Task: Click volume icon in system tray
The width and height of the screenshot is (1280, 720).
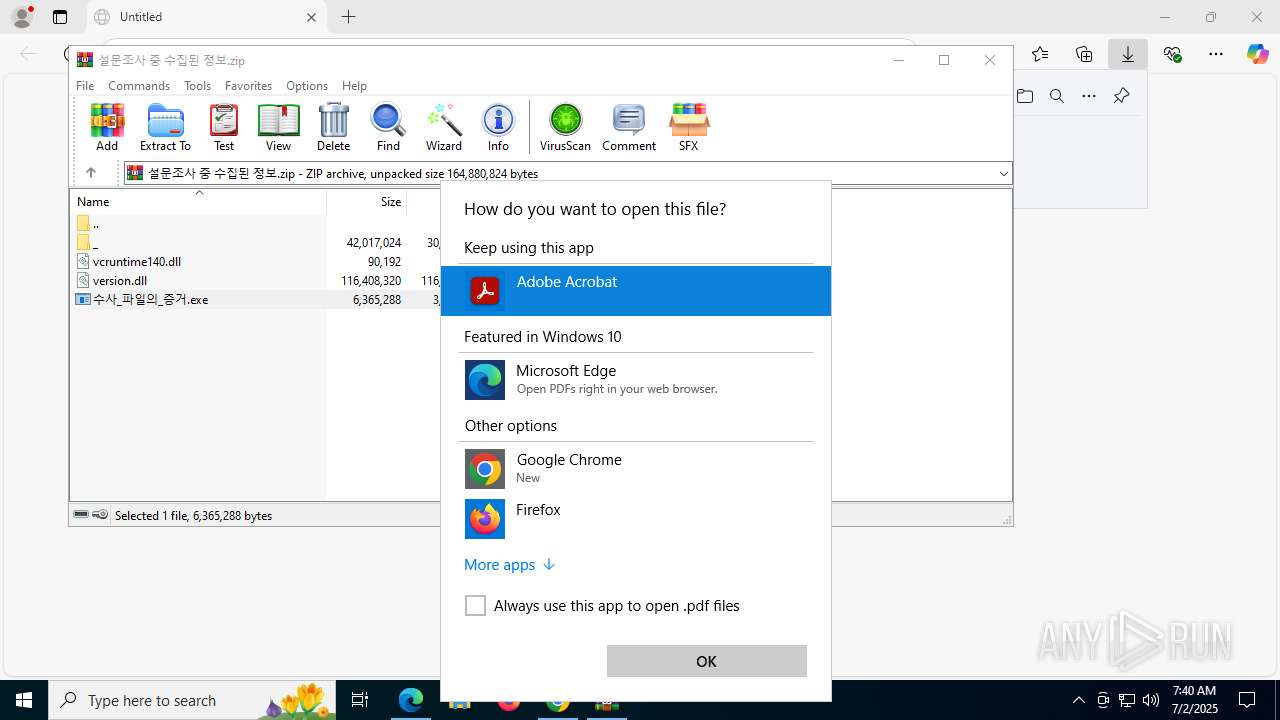Action: point(1150,700)
